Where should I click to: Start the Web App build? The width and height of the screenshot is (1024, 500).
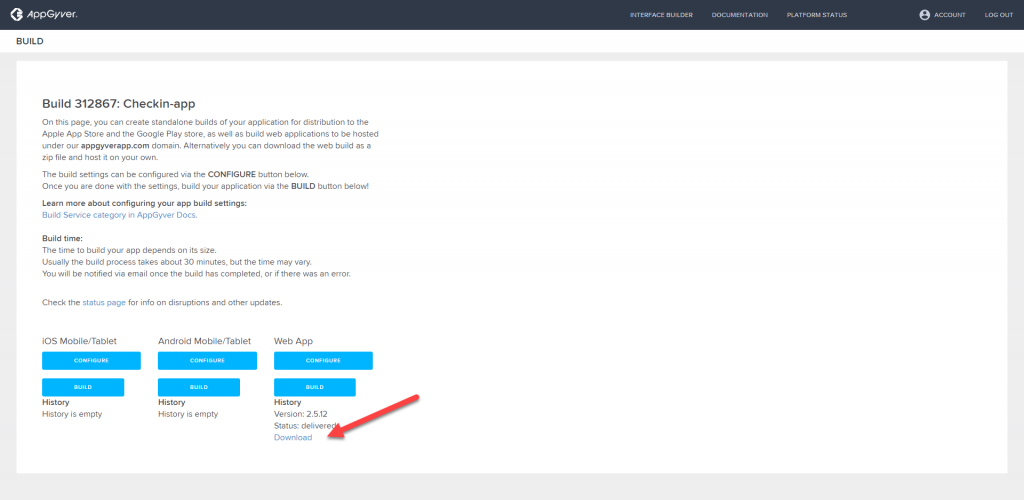315,387
